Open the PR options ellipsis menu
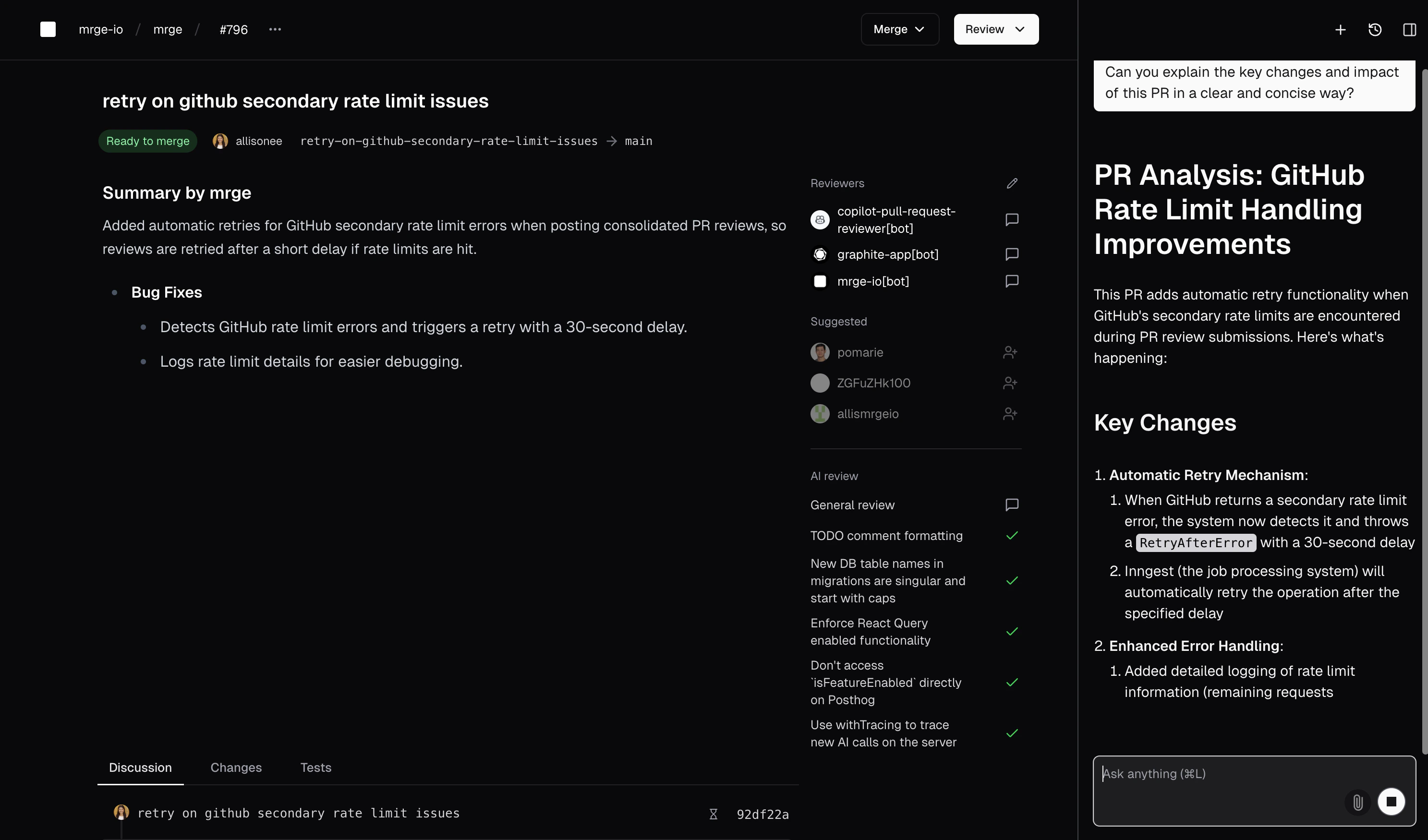This screenshot has width=1428, height=840. tap(276, 29)
